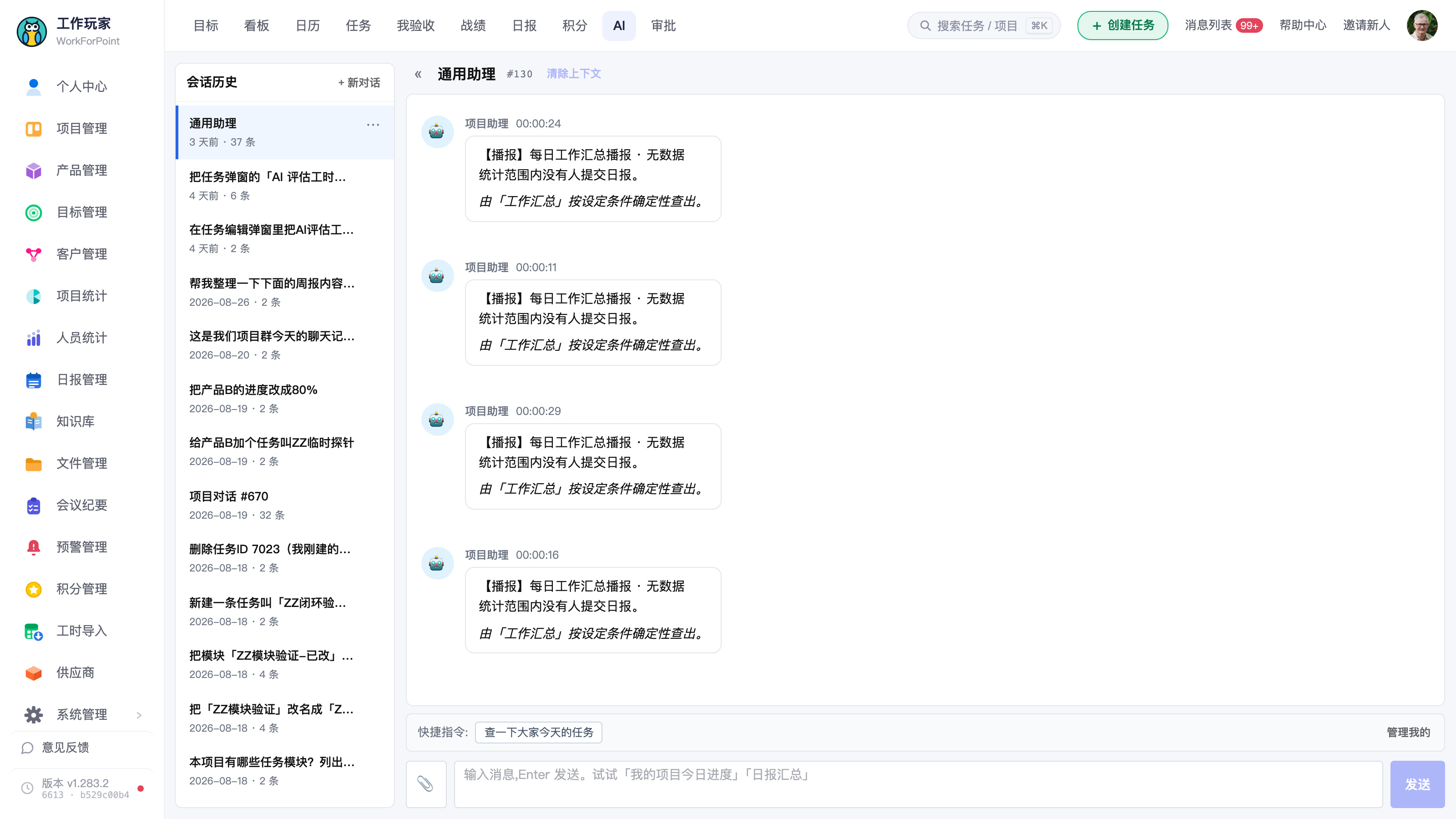
Task: Open 个人中心 from the sidebar
Action: click(81, 86)
